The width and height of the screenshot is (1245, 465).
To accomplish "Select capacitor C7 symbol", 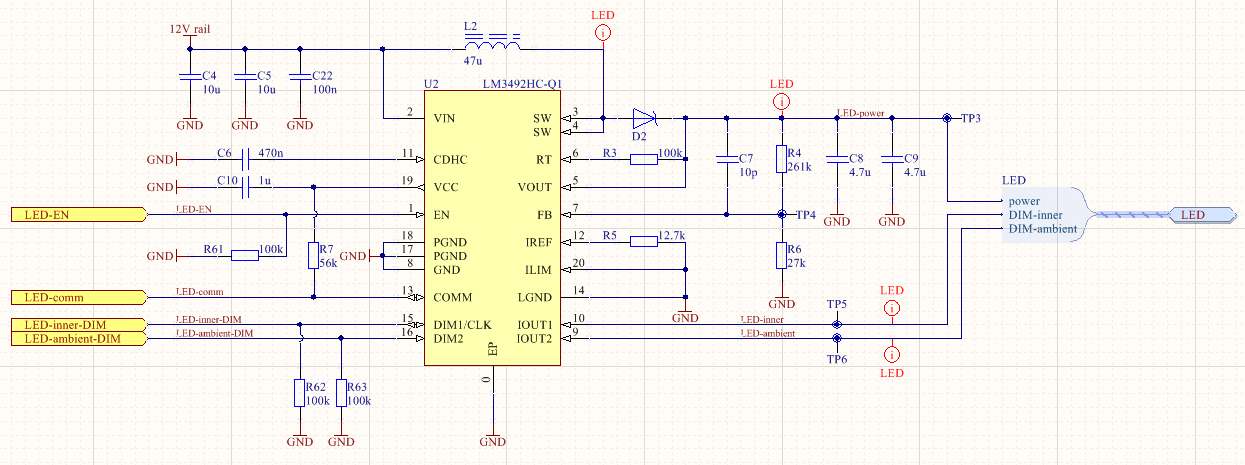I will coord(727,158).
